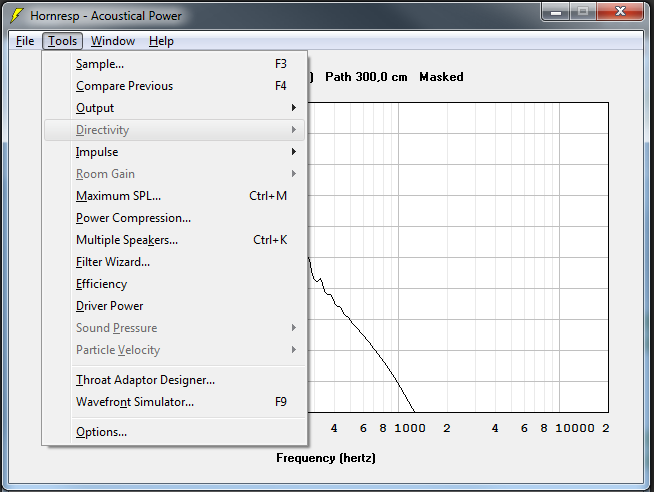The width and height of the screenshot is (654, 492).
Task: Click the Hornresp lightning bolt icon
Action: tap(17, 15)
